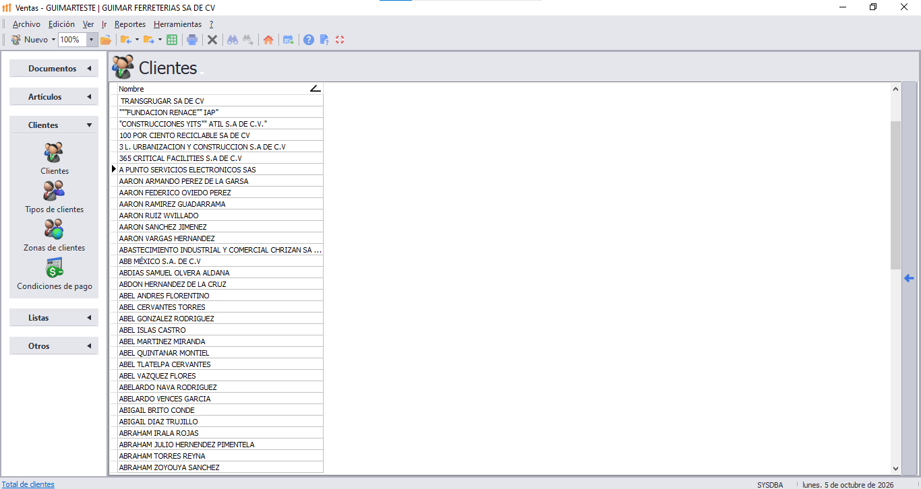
Task: Click the document with question mark icon
Action: 324,40
